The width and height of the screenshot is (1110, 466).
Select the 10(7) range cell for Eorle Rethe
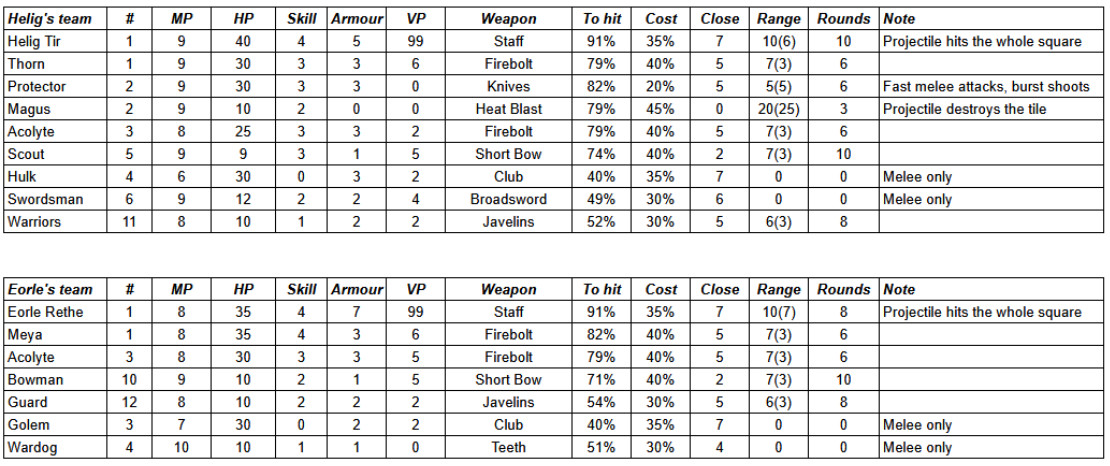779,312
